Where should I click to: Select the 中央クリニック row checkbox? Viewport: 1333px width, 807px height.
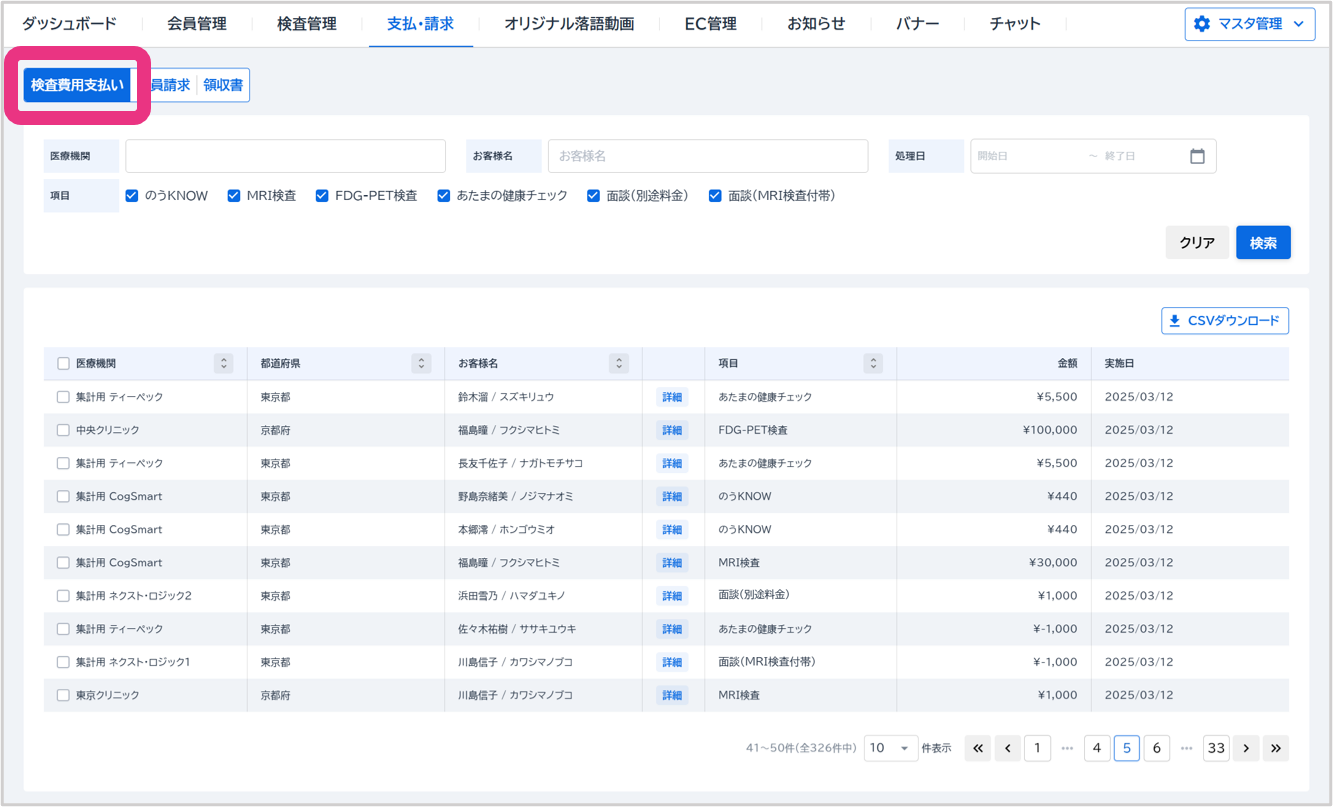63,430
